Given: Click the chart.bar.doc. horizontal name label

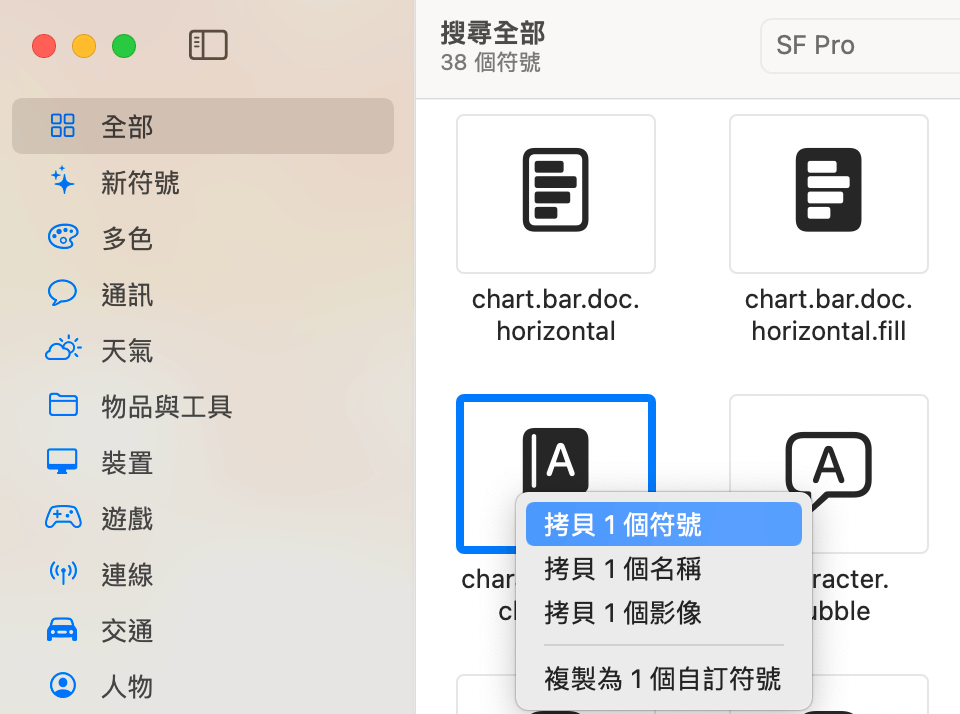Looking at the screenshot, I should pos(556,315).
